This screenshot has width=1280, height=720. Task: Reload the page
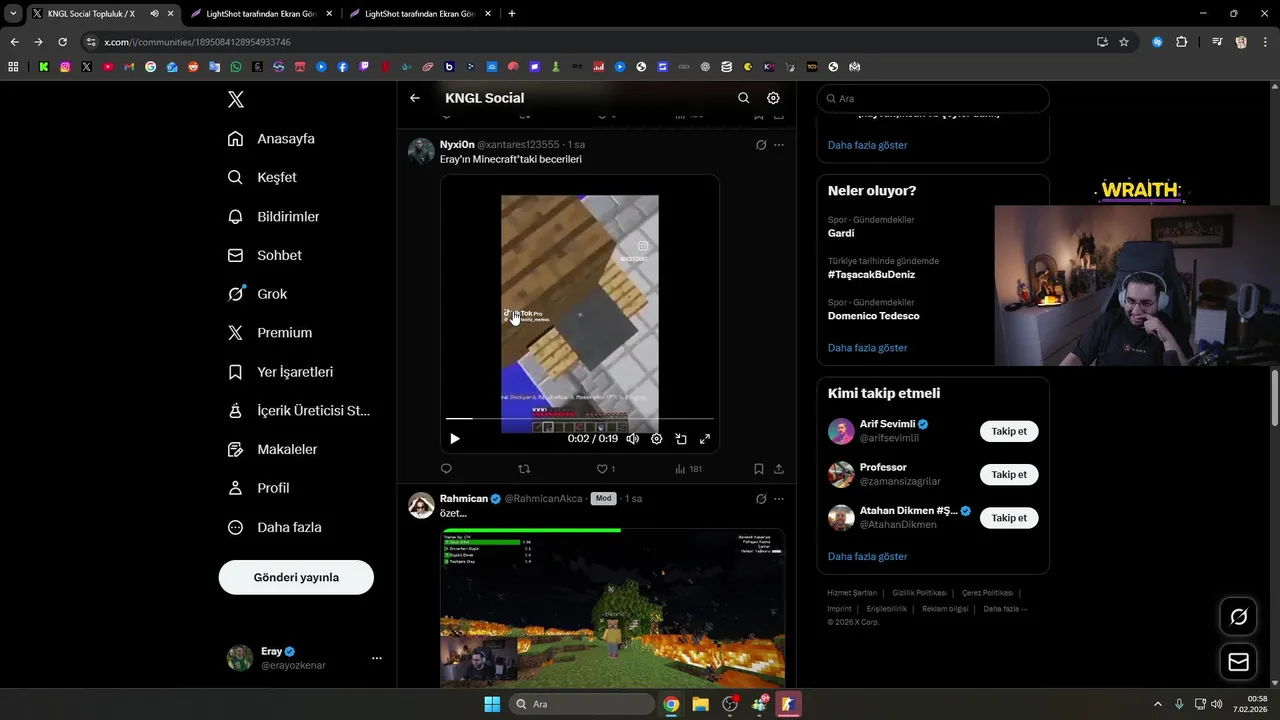click(x=62, y=42)
